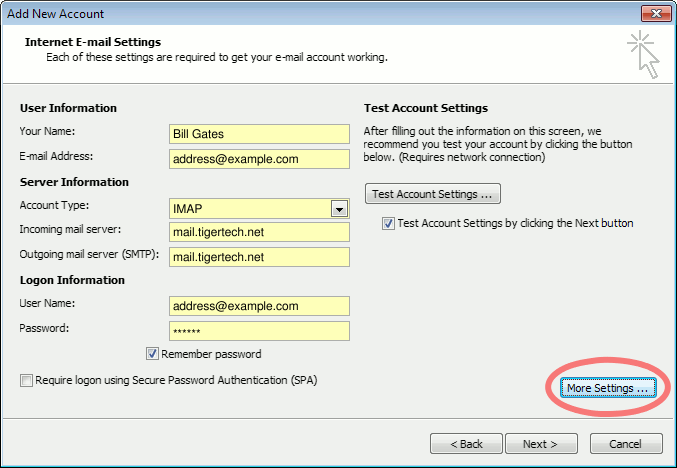Click the Test Account Settings button

[x=433, y=193]
